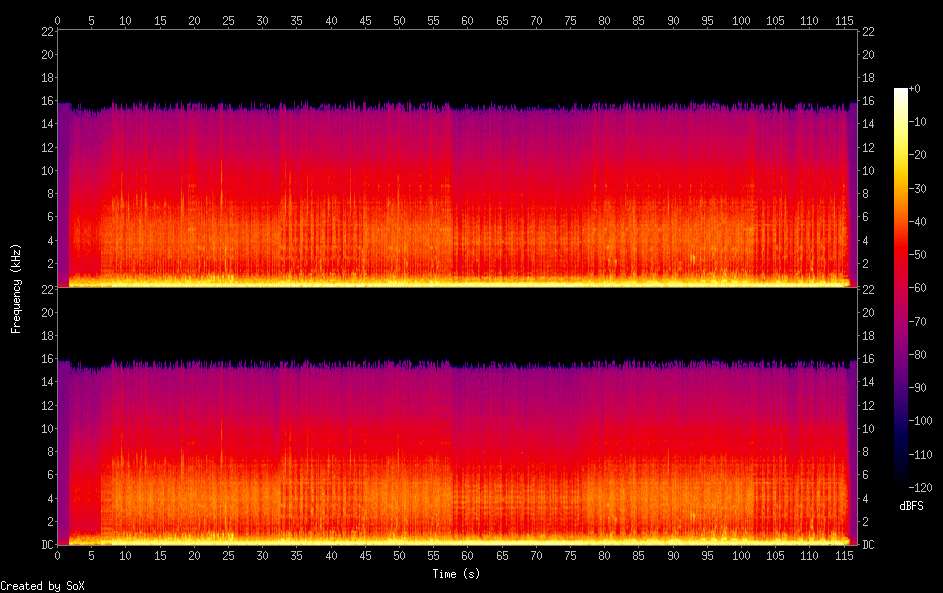Click the 'DC' label on the right frequency axis

[x=868, y=545]
